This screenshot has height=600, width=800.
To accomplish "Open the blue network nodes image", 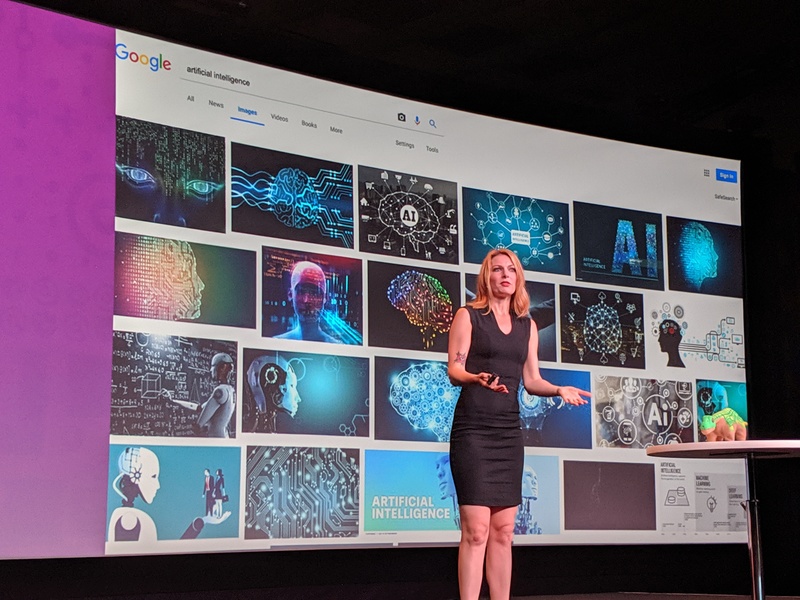I will tap(516, 231).
